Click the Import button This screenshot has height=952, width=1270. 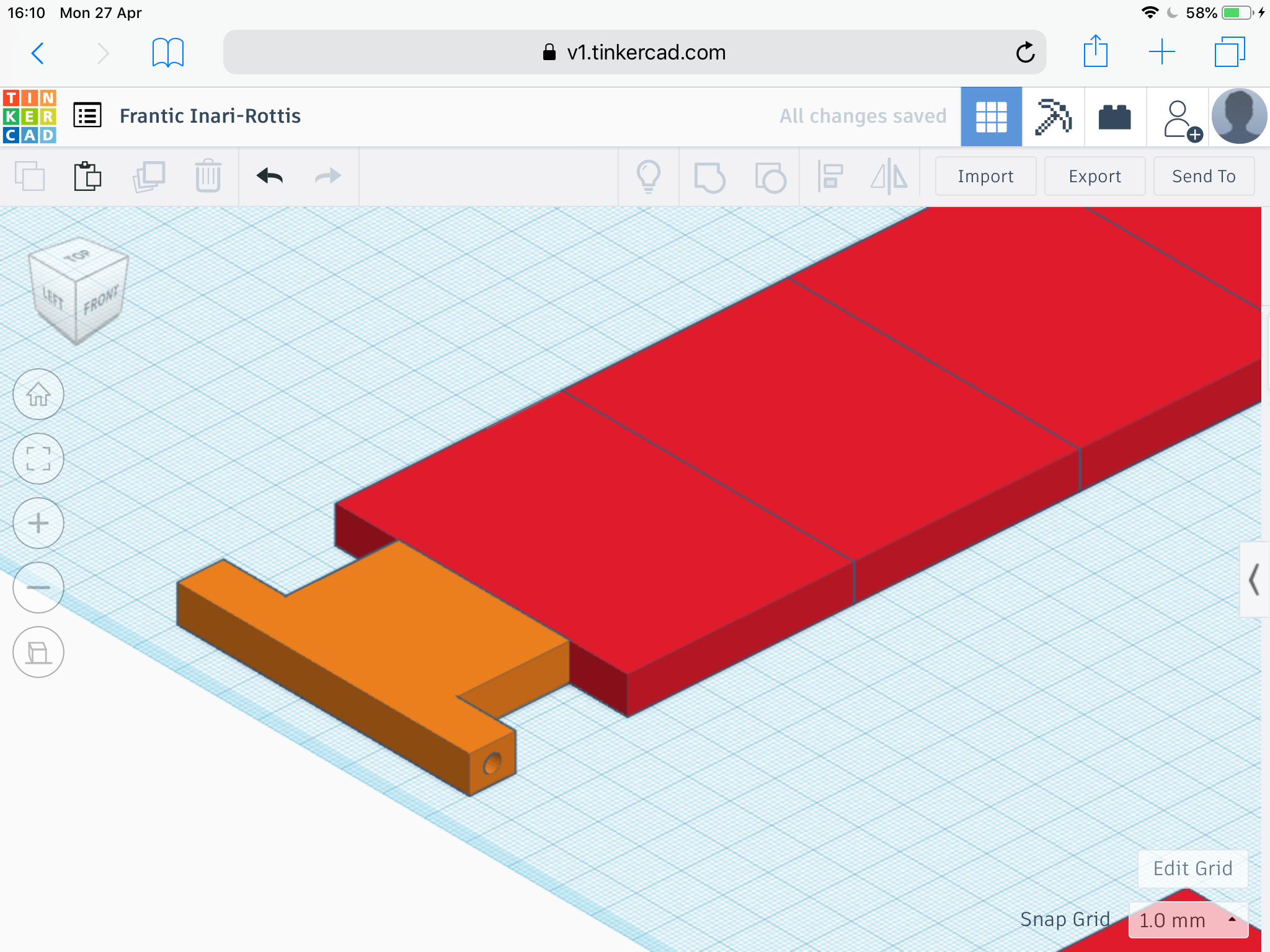(x=985, y=176)
